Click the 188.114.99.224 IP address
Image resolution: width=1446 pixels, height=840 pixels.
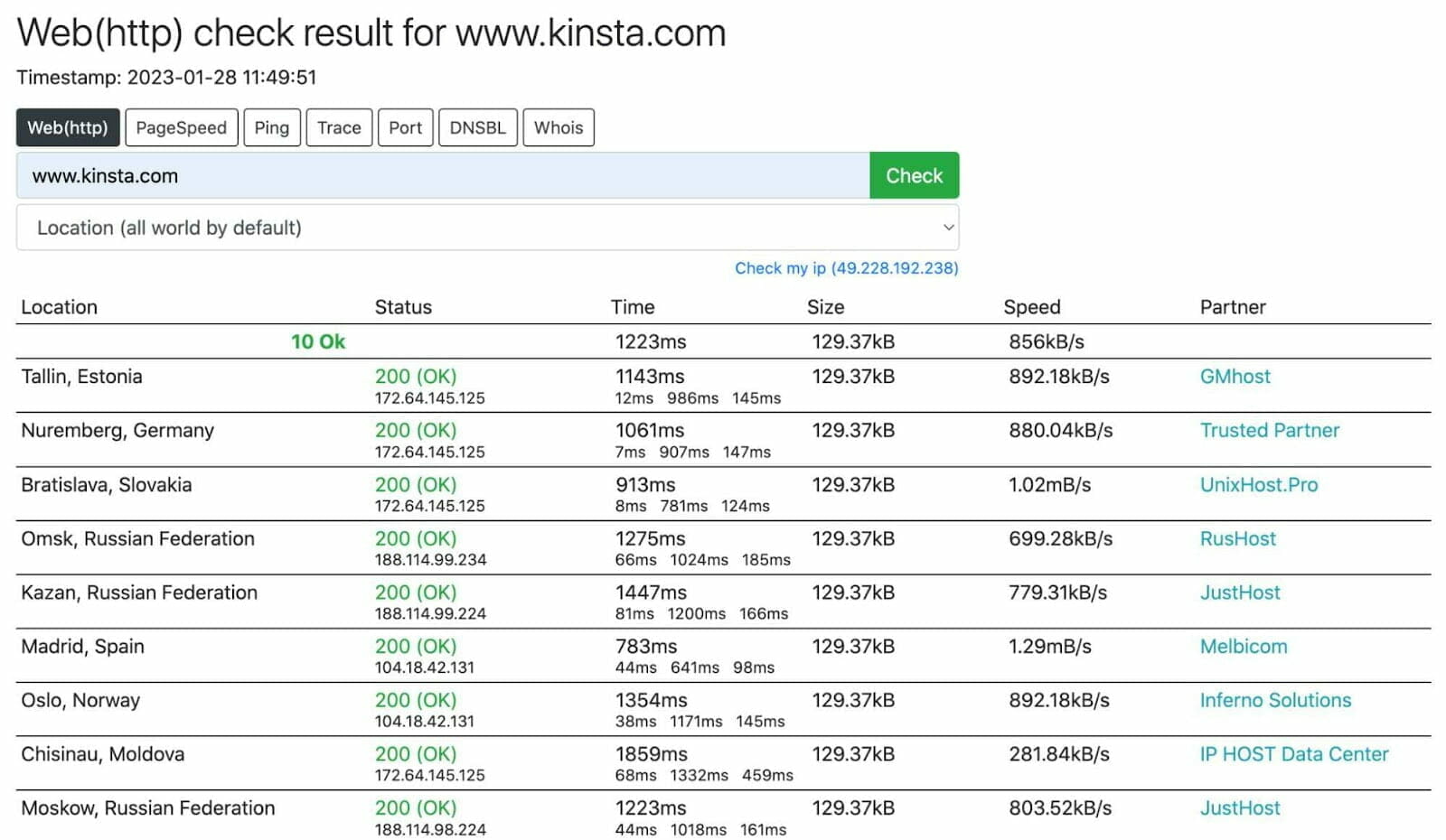(x=430, y=613)
